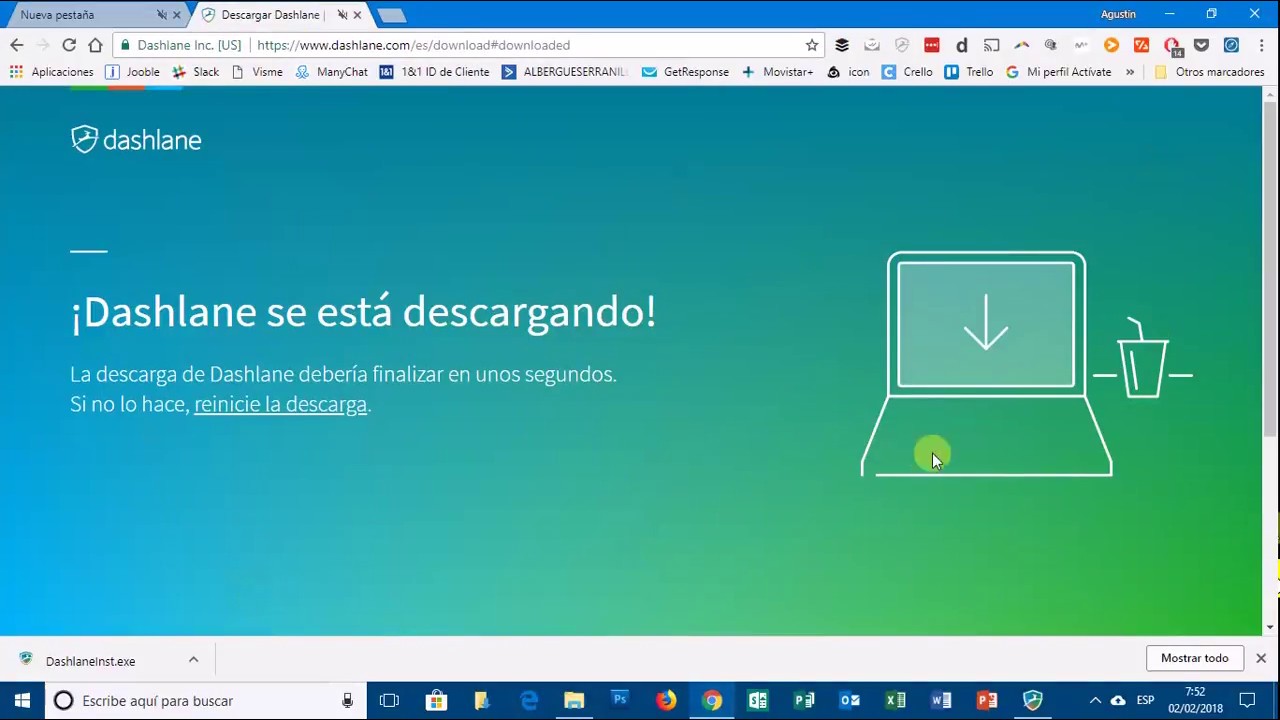Launch Microsoft Store from taskbar
Viewport: 1280px width, 720px height.
coord(436,701)
